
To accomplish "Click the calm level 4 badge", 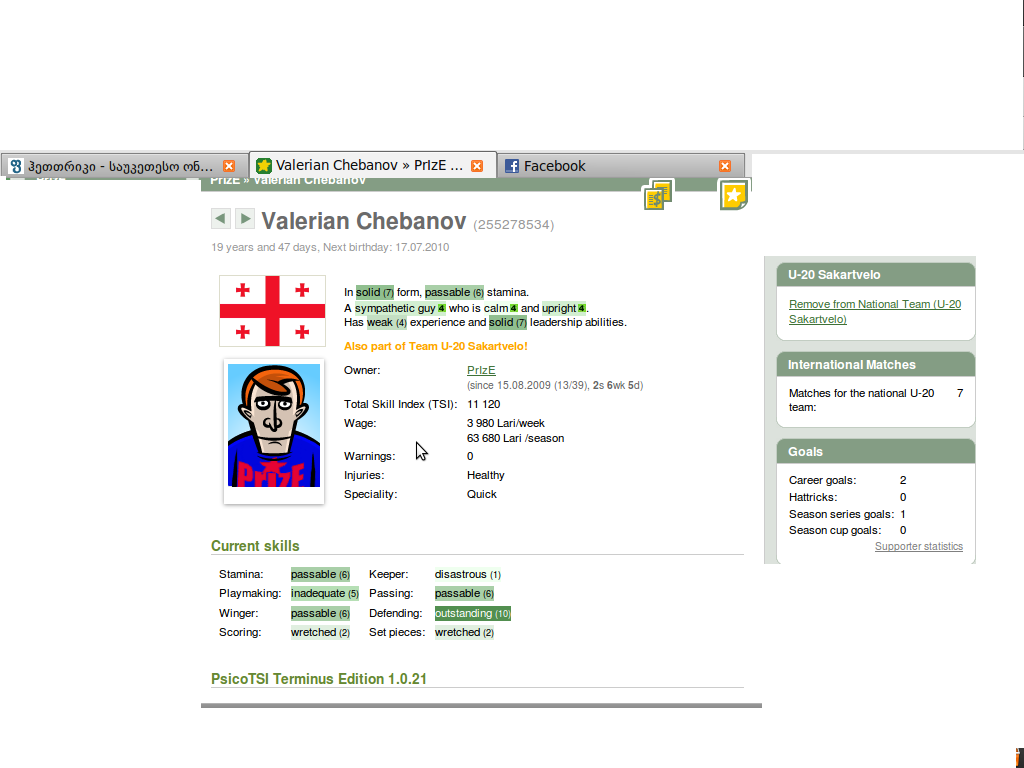I will [x=513, y=308].
